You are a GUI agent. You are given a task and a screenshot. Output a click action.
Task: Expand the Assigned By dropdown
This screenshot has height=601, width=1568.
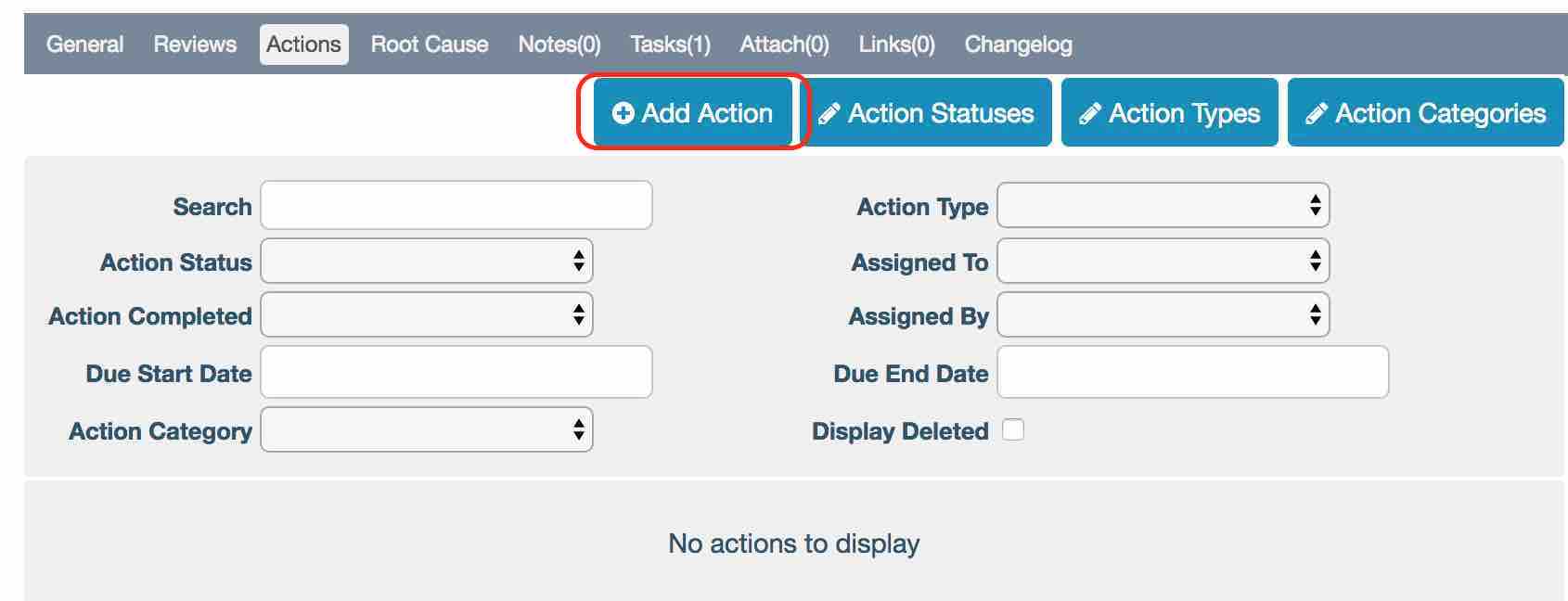click(1163, 315)
